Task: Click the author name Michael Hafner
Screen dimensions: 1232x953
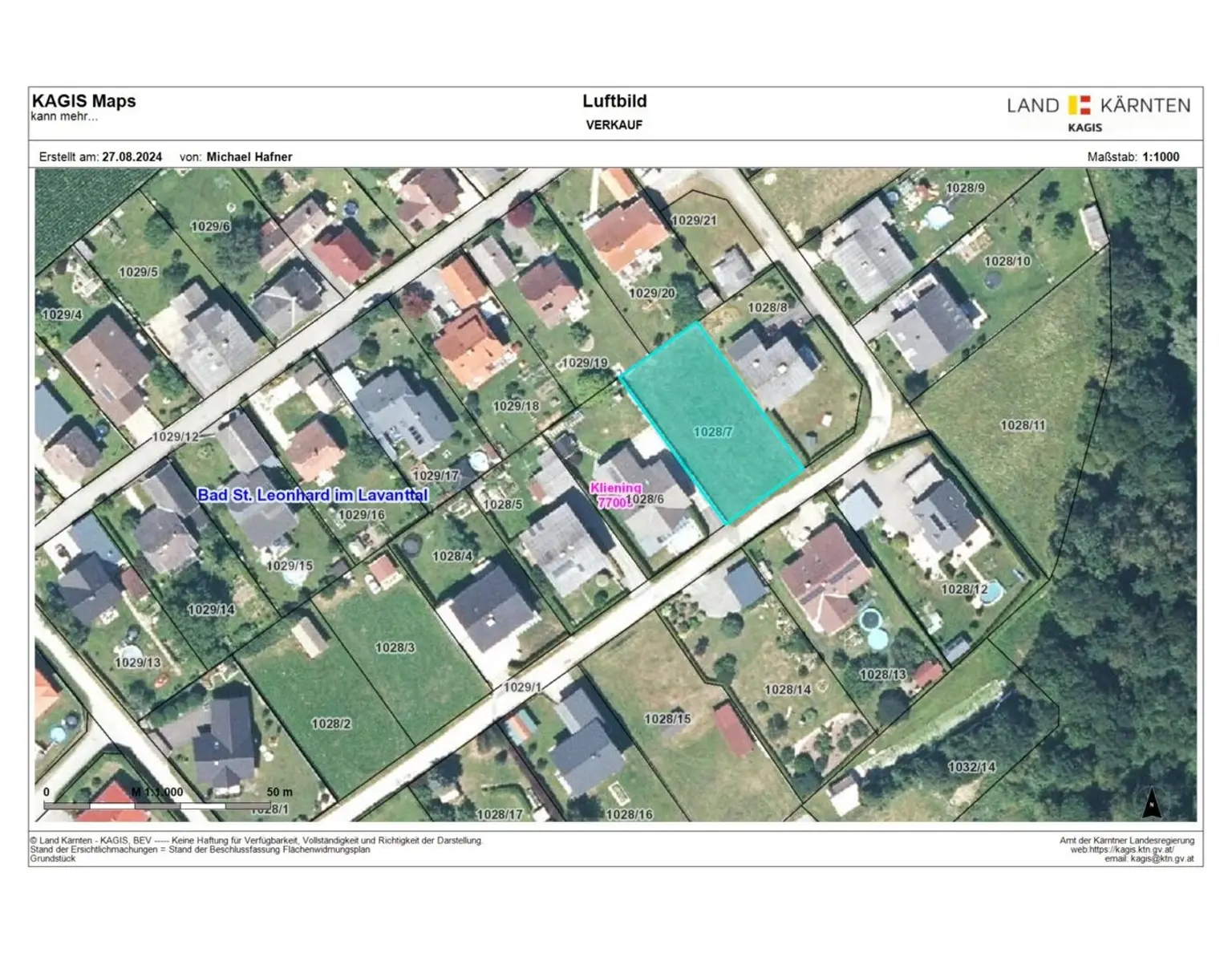Action: (249, 157)
